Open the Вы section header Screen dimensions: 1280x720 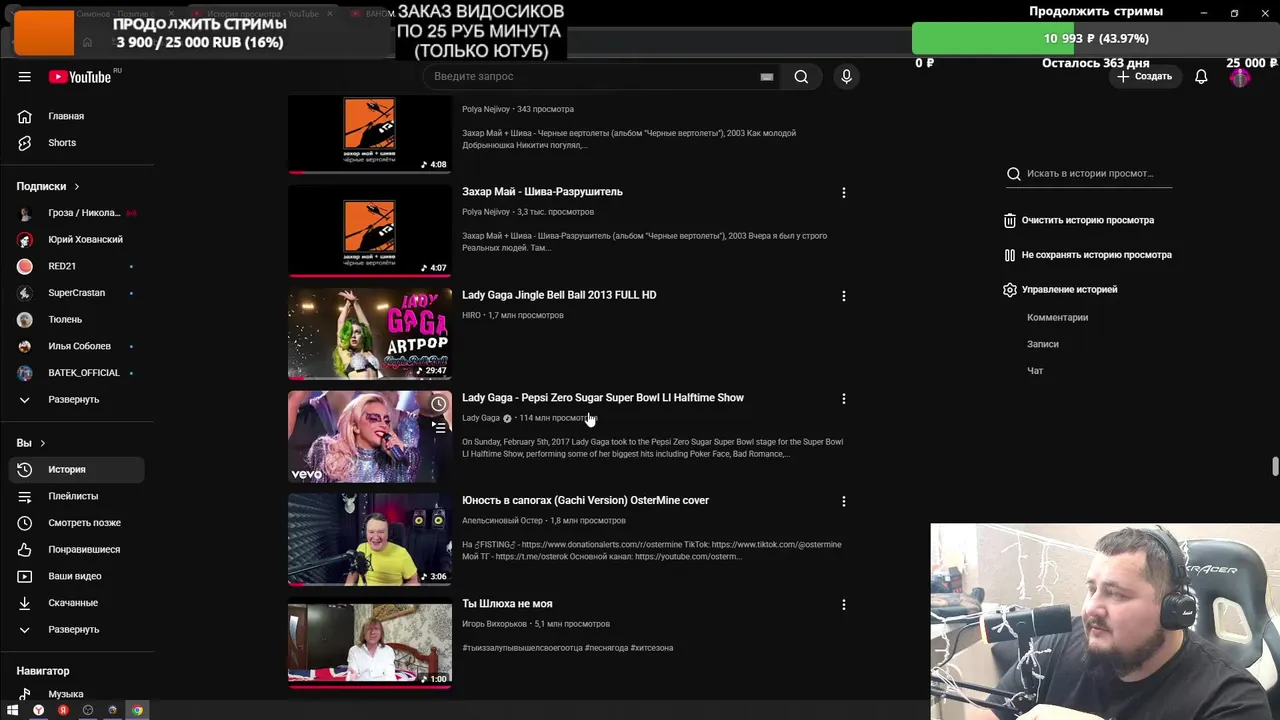(31, 443)
